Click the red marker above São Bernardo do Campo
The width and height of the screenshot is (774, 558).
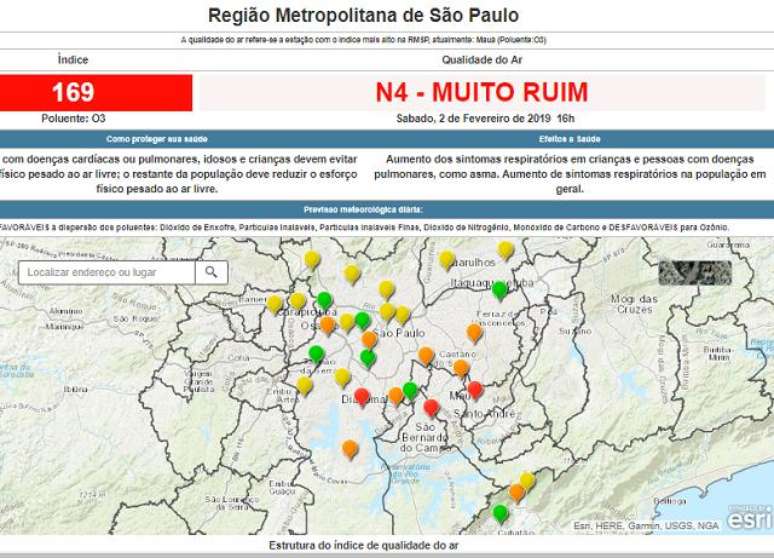(x=431, y=407)
